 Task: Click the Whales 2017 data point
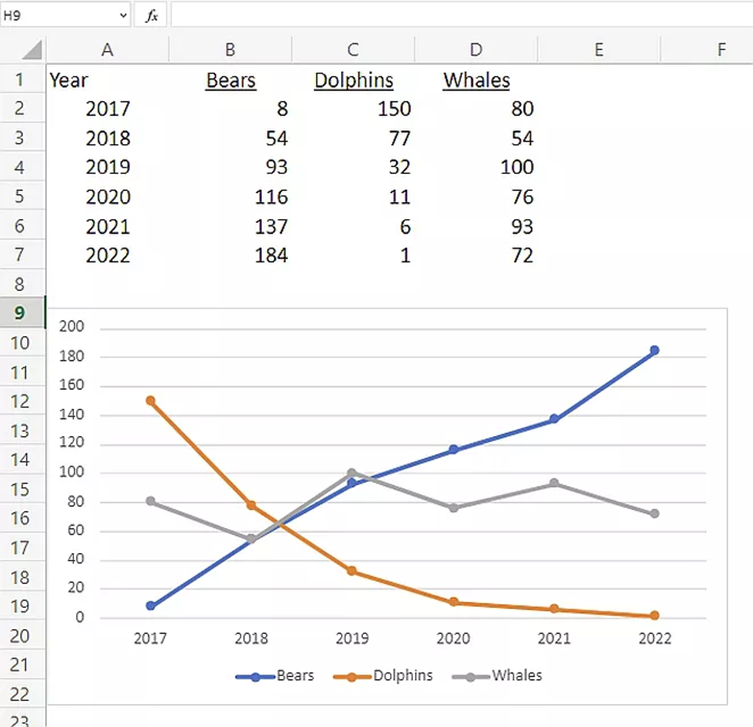point(151,501)
